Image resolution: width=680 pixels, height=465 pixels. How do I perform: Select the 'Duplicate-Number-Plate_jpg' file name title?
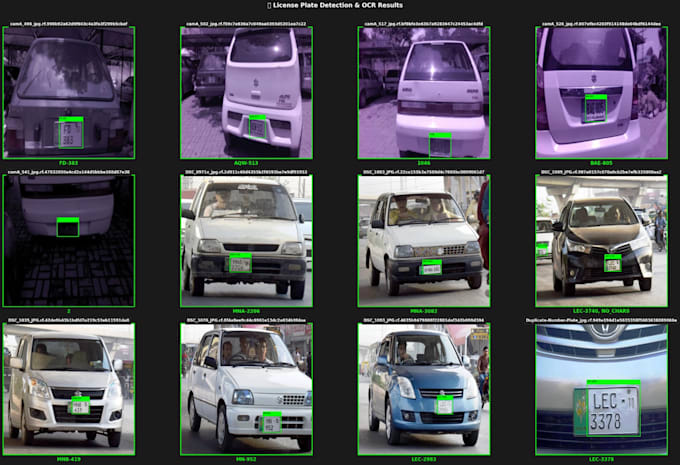602,320
